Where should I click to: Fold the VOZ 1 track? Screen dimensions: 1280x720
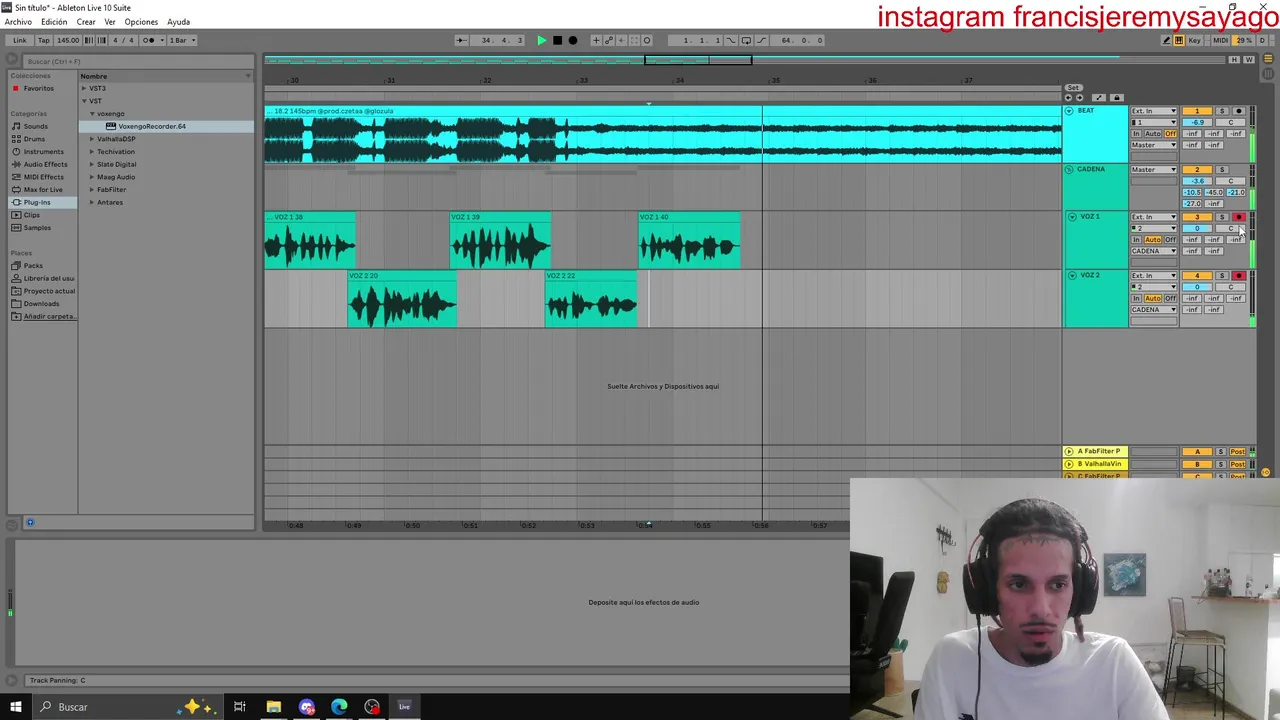tap(1072, 217)
